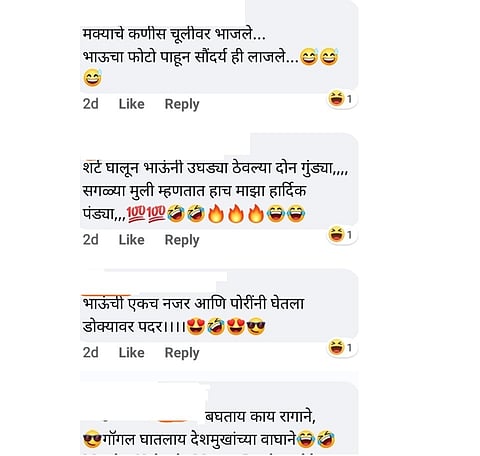480x456 pixels.
Task: Click sunglasses emoji before गॉगल text
Action: point(92,439)
